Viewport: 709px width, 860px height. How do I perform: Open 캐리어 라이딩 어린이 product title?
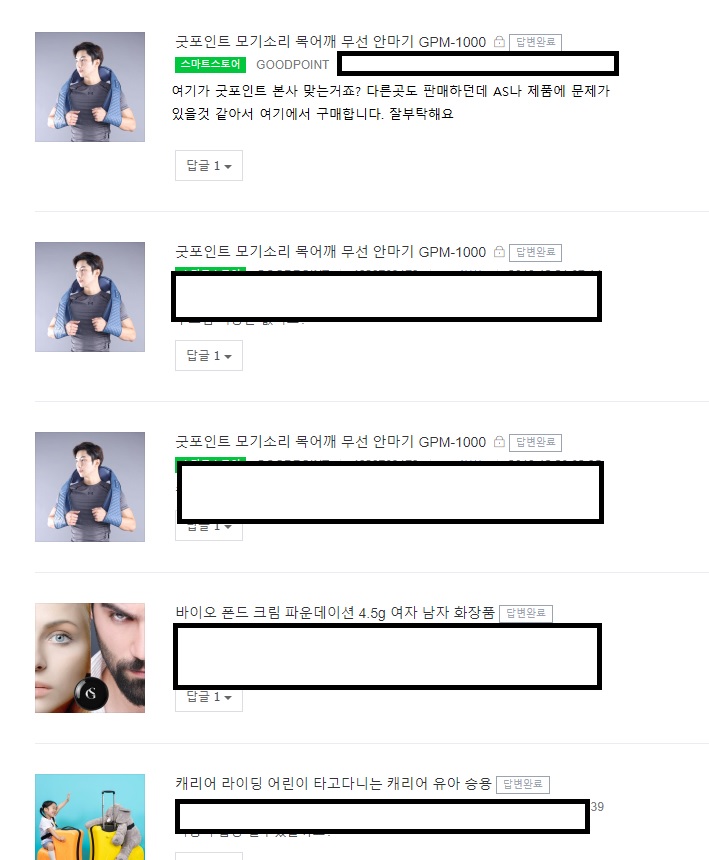click(333, 783)
